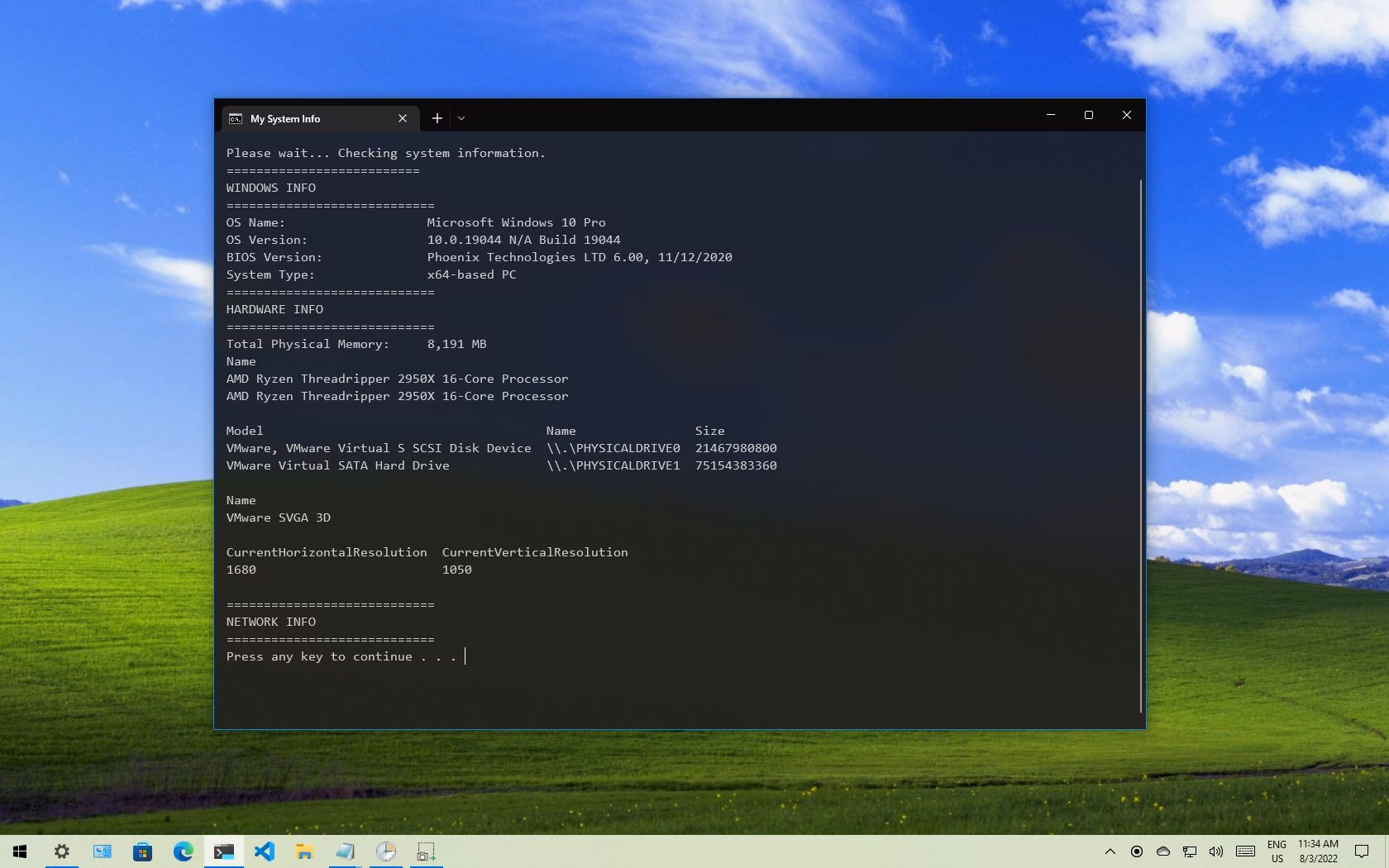The height and width of the screenshot is (868, 1389).
Task: Launch Microsoft Store from the taskbar
Action: 143,851
